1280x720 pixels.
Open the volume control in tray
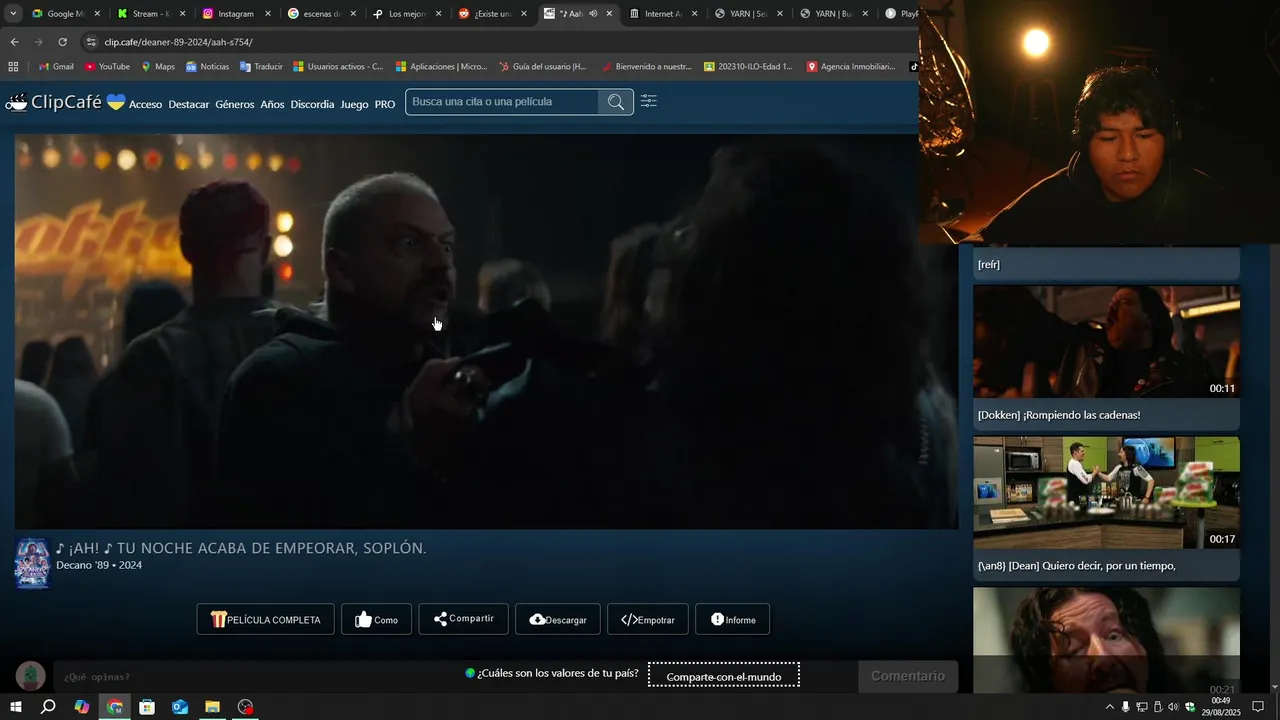coord(1173,707)
